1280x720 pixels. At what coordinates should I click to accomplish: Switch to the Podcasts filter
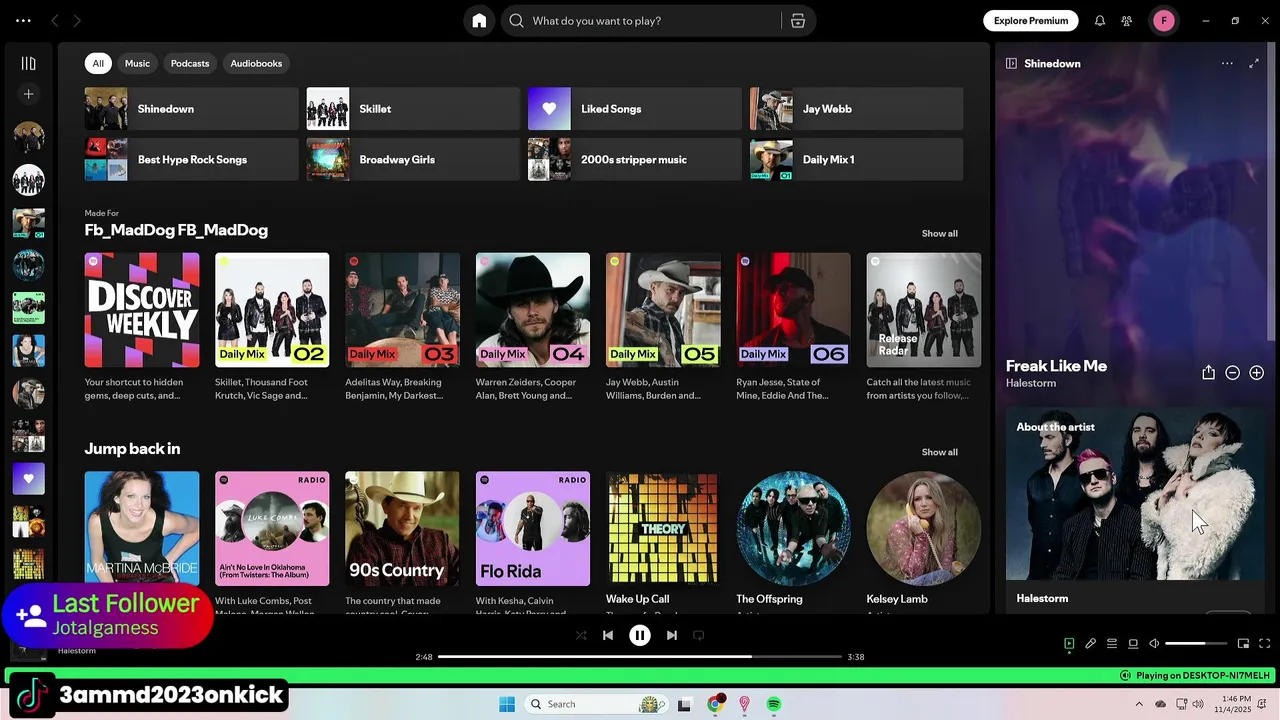(190, 63)
